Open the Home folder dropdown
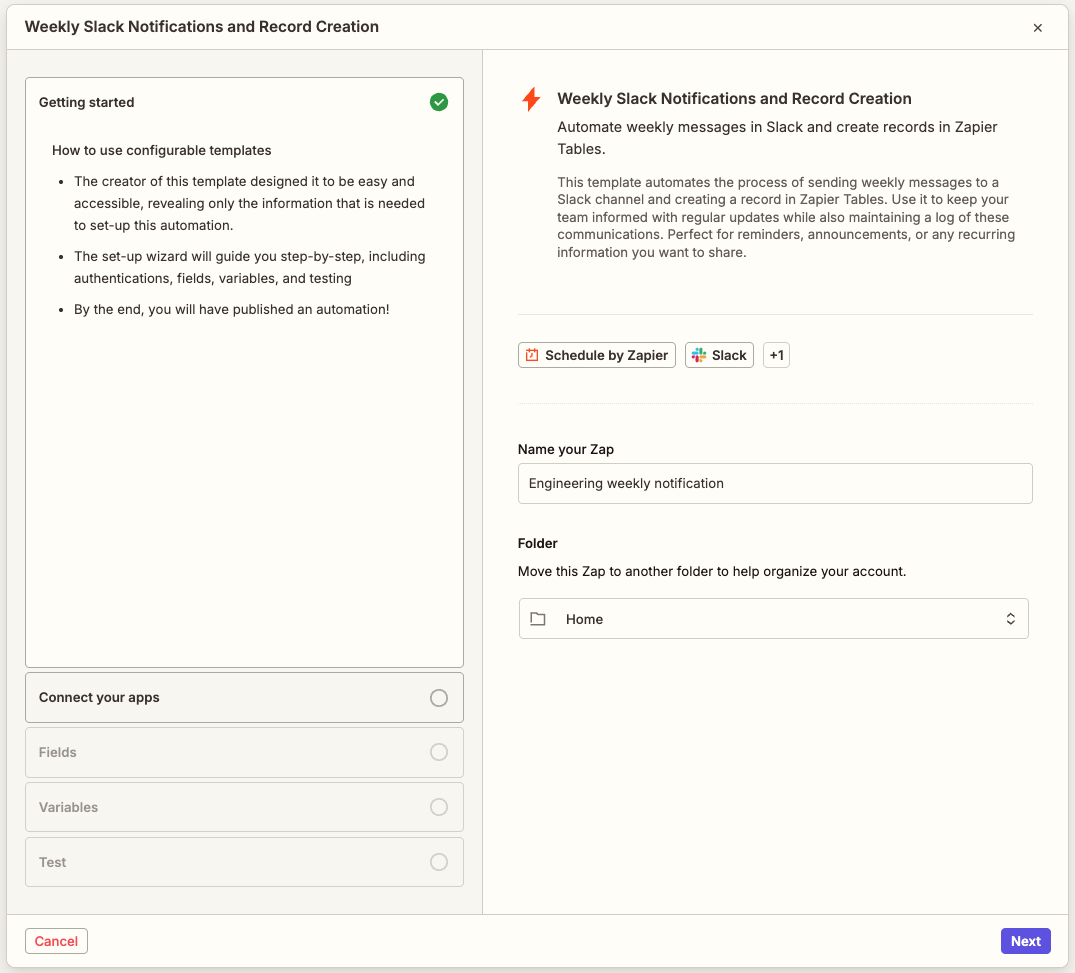The image size is (1075, 973). coord(773,618)
